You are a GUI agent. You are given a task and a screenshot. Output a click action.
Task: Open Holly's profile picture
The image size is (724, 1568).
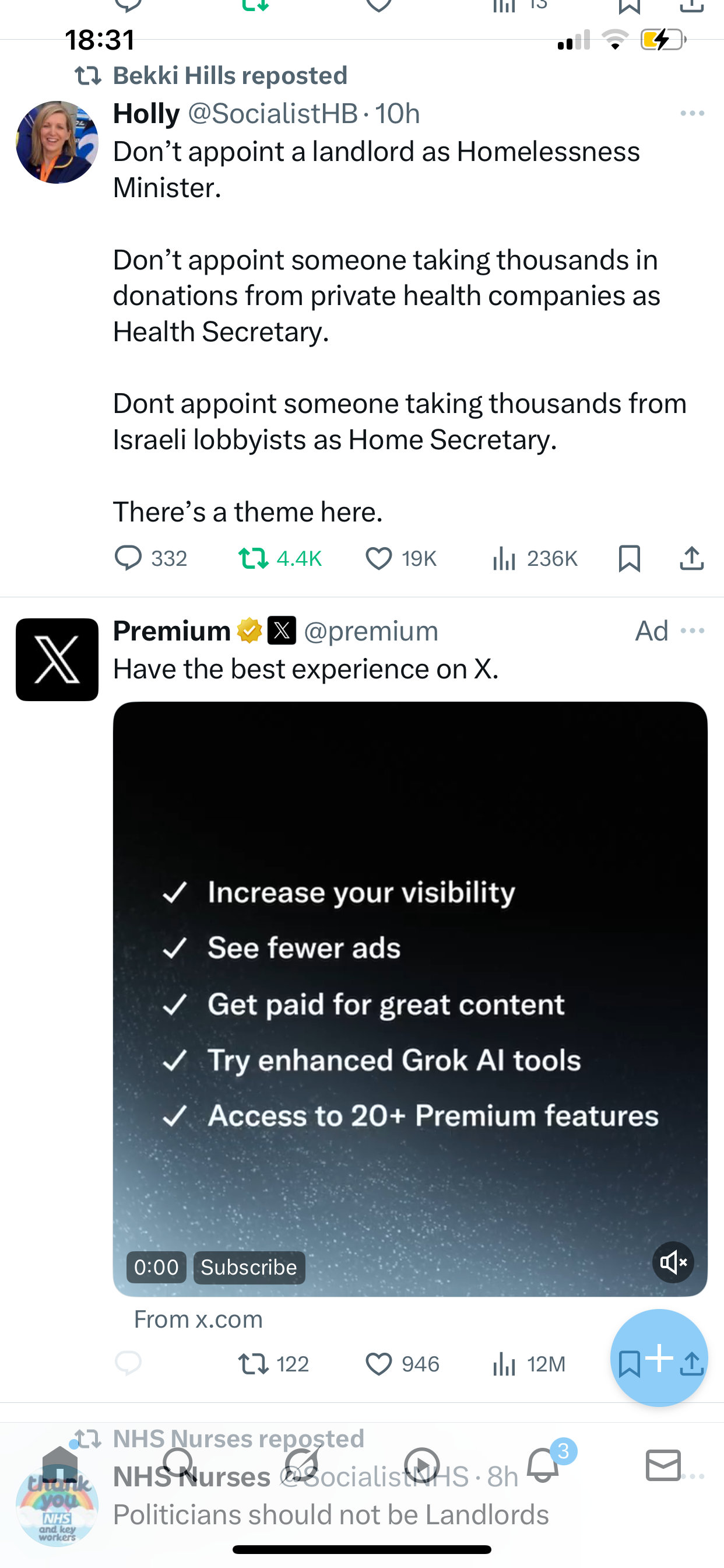pyautogui.click(x=57, y=142)
